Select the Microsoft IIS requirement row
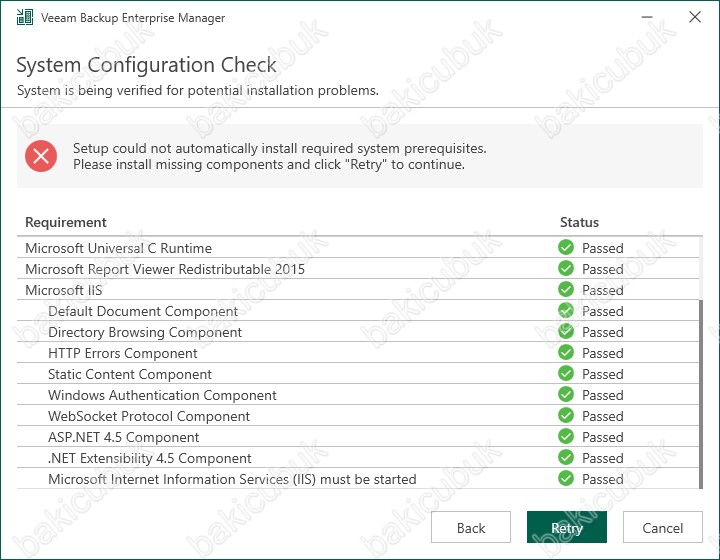This screenshot has width=720, height=560. click(358, 290)
